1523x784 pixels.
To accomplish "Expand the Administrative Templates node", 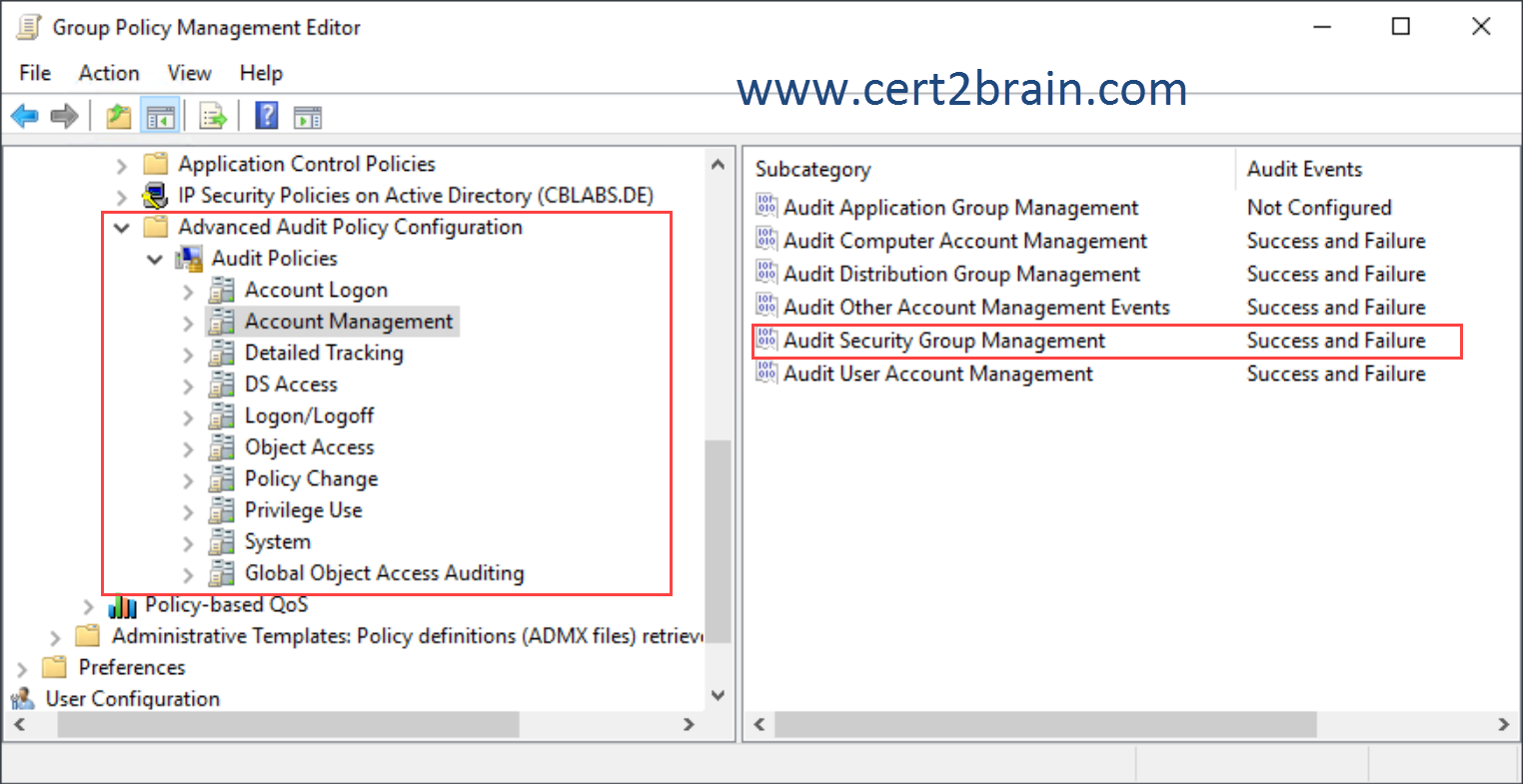I will coord(55,637).
